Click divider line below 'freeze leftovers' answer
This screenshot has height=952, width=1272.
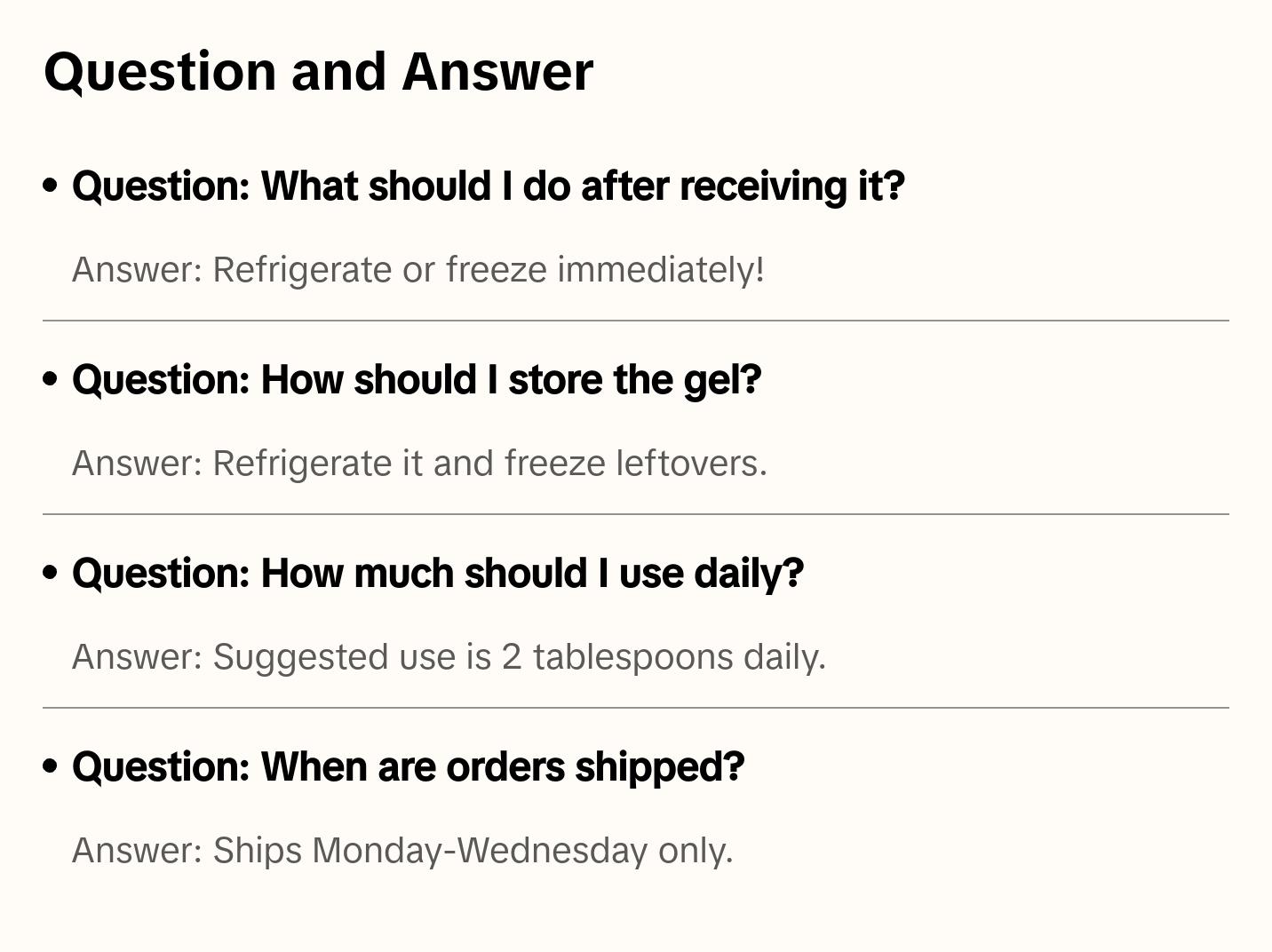point(635,514)
